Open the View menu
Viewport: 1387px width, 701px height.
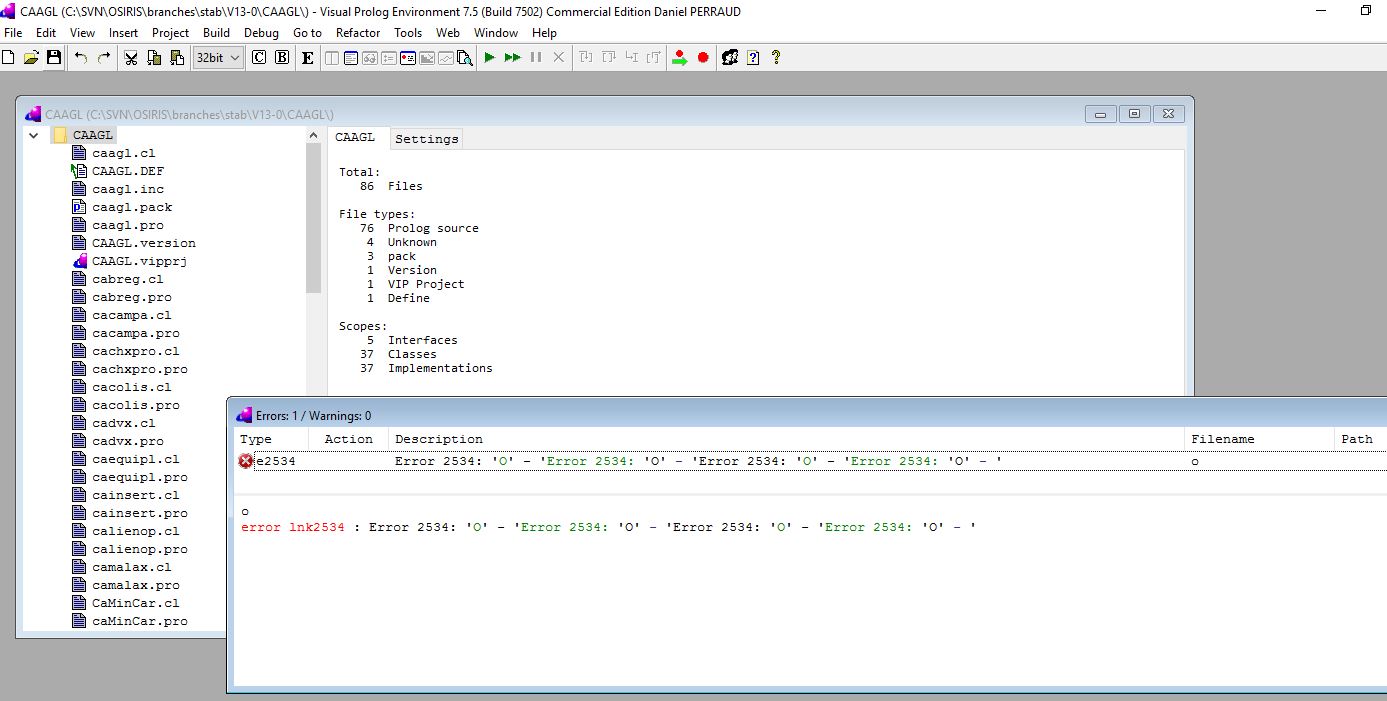pos(83,33)
